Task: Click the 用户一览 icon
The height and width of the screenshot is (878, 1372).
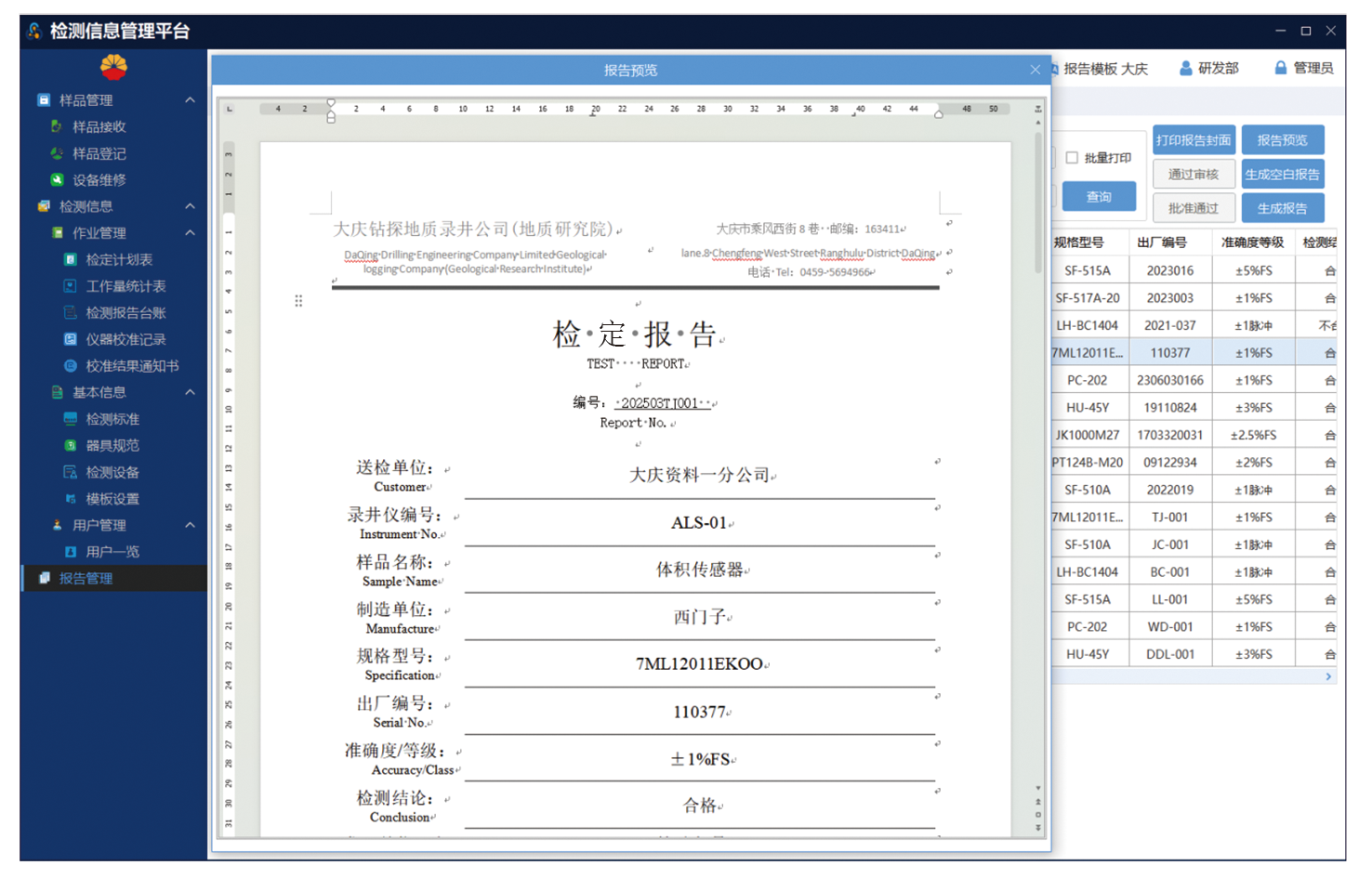Action: [70, 552]
